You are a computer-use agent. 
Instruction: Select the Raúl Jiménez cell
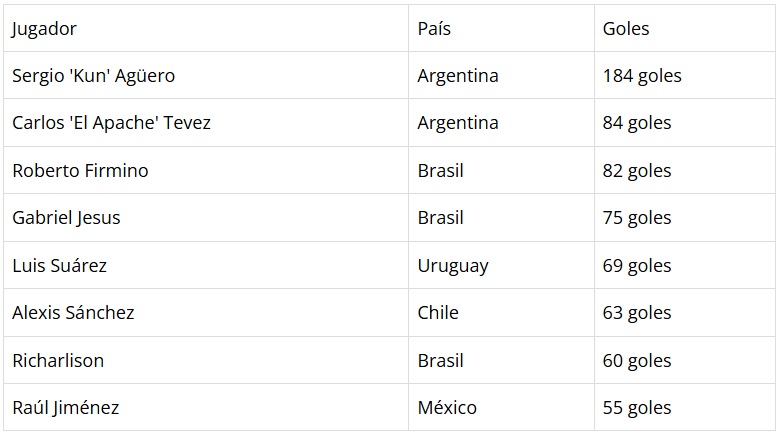tap(66, 408)
